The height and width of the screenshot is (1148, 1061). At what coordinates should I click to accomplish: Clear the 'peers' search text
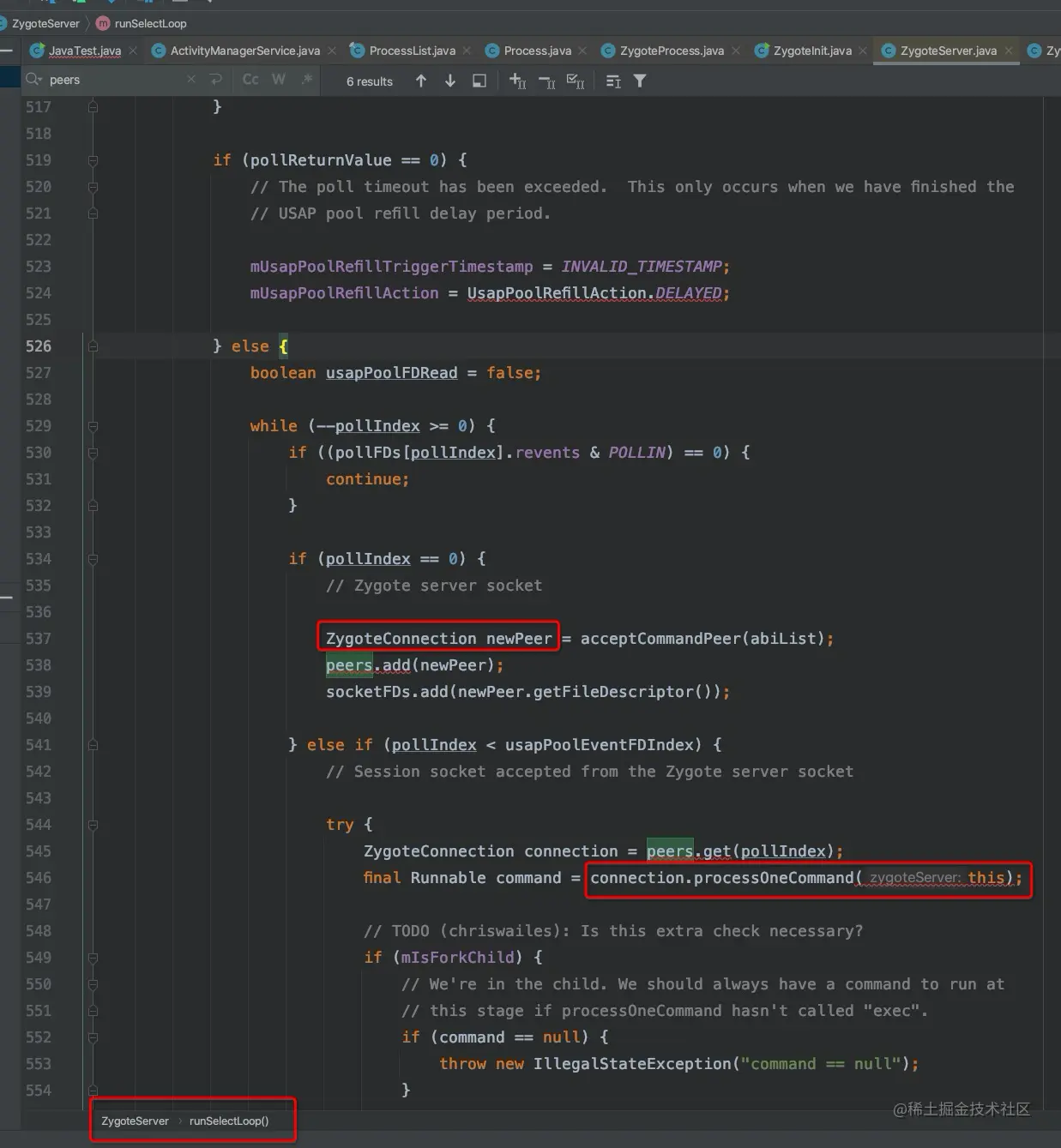[190, 80]
